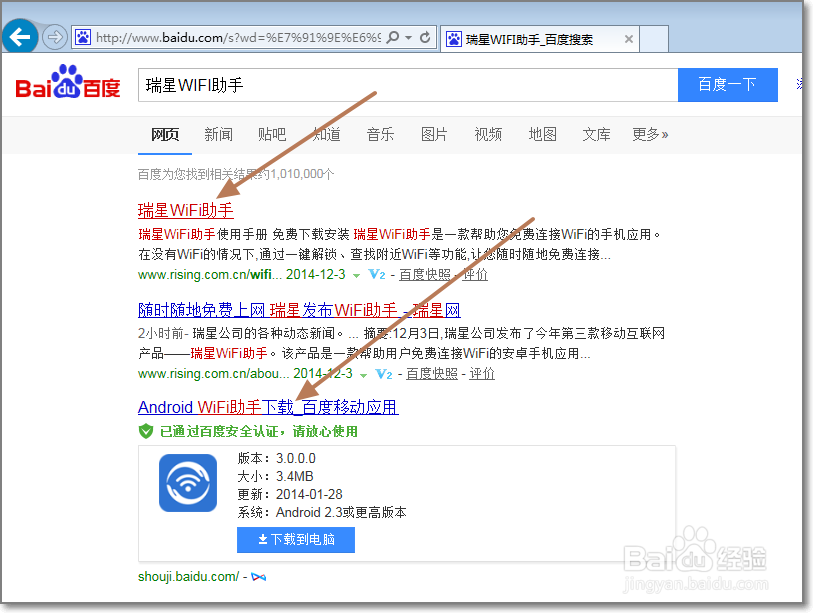Viewport: 813px width, 613px height.
Task: Click the Baidu paw favicon in address bar
Action: click(x=83, y=37)
